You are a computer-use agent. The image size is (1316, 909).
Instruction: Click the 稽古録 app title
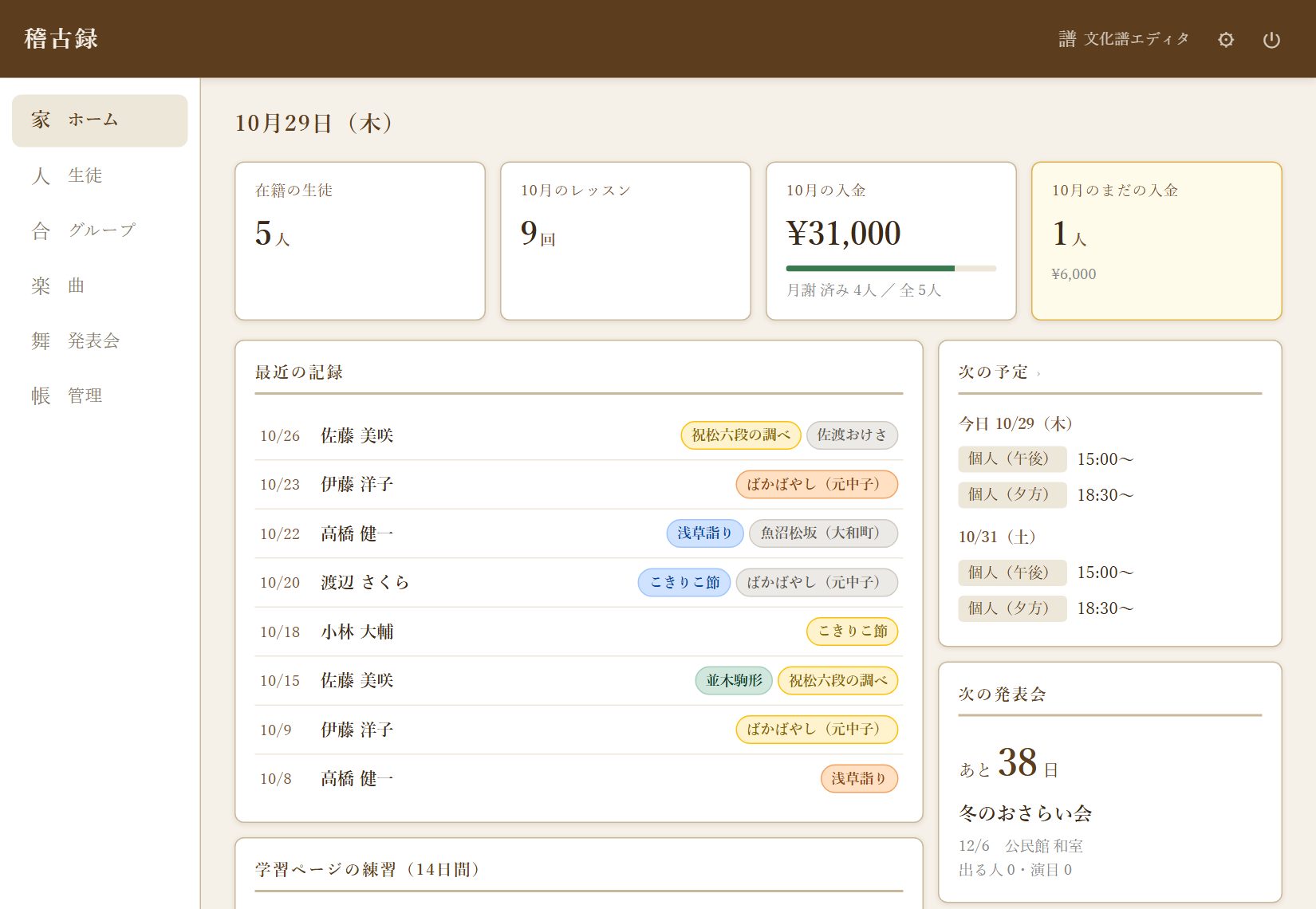pyautogui.click(x=61, y=38)
